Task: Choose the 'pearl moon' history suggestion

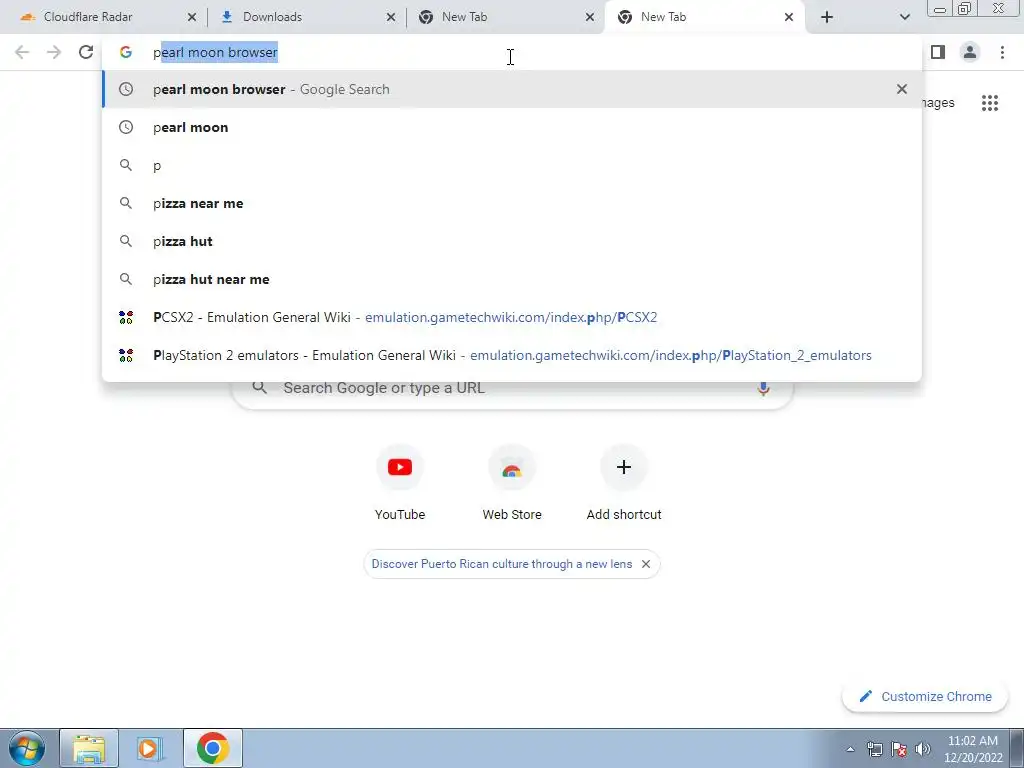Action: 512,127
